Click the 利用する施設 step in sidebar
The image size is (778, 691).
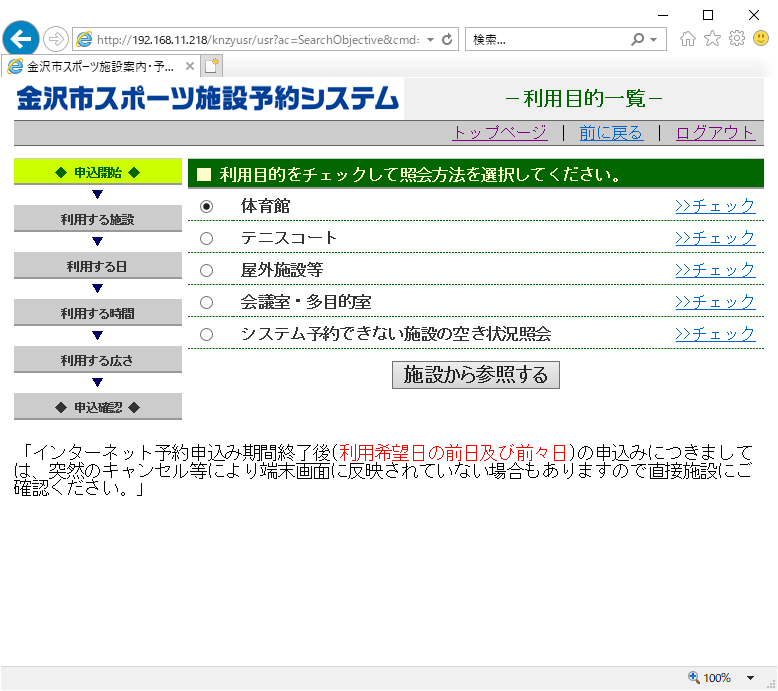point(98,219)
